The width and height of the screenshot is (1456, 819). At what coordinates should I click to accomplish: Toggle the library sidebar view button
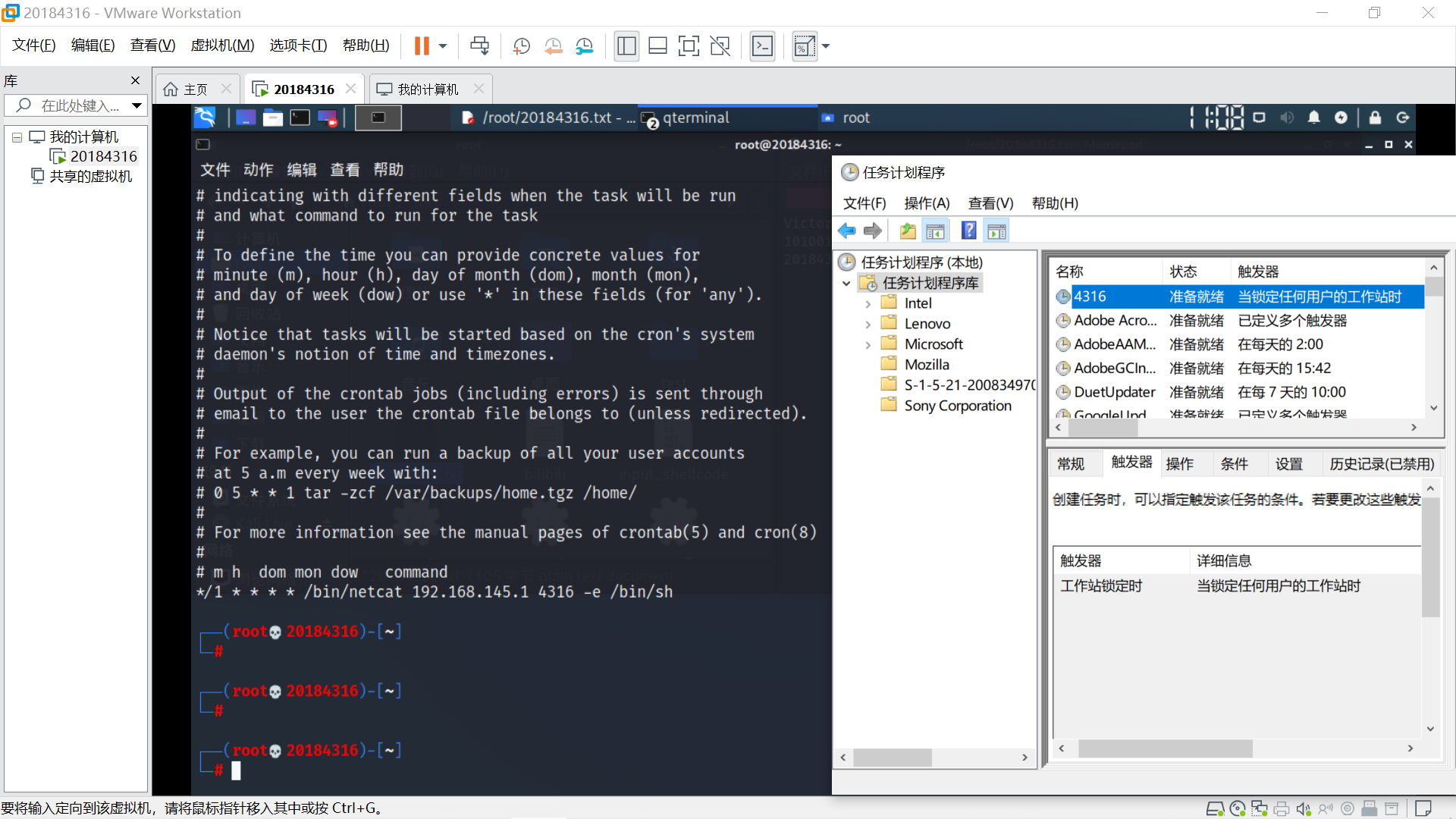(626, 46)
